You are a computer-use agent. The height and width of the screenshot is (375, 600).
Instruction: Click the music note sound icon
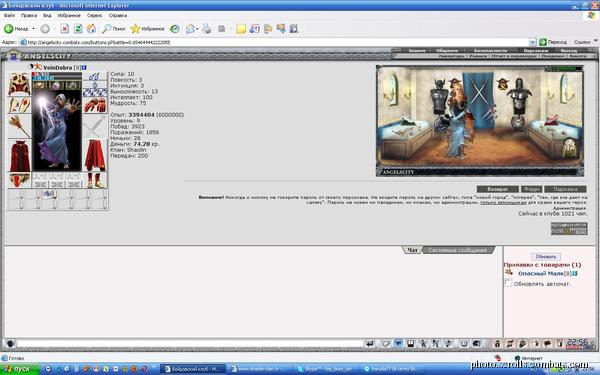pos(448,344)
